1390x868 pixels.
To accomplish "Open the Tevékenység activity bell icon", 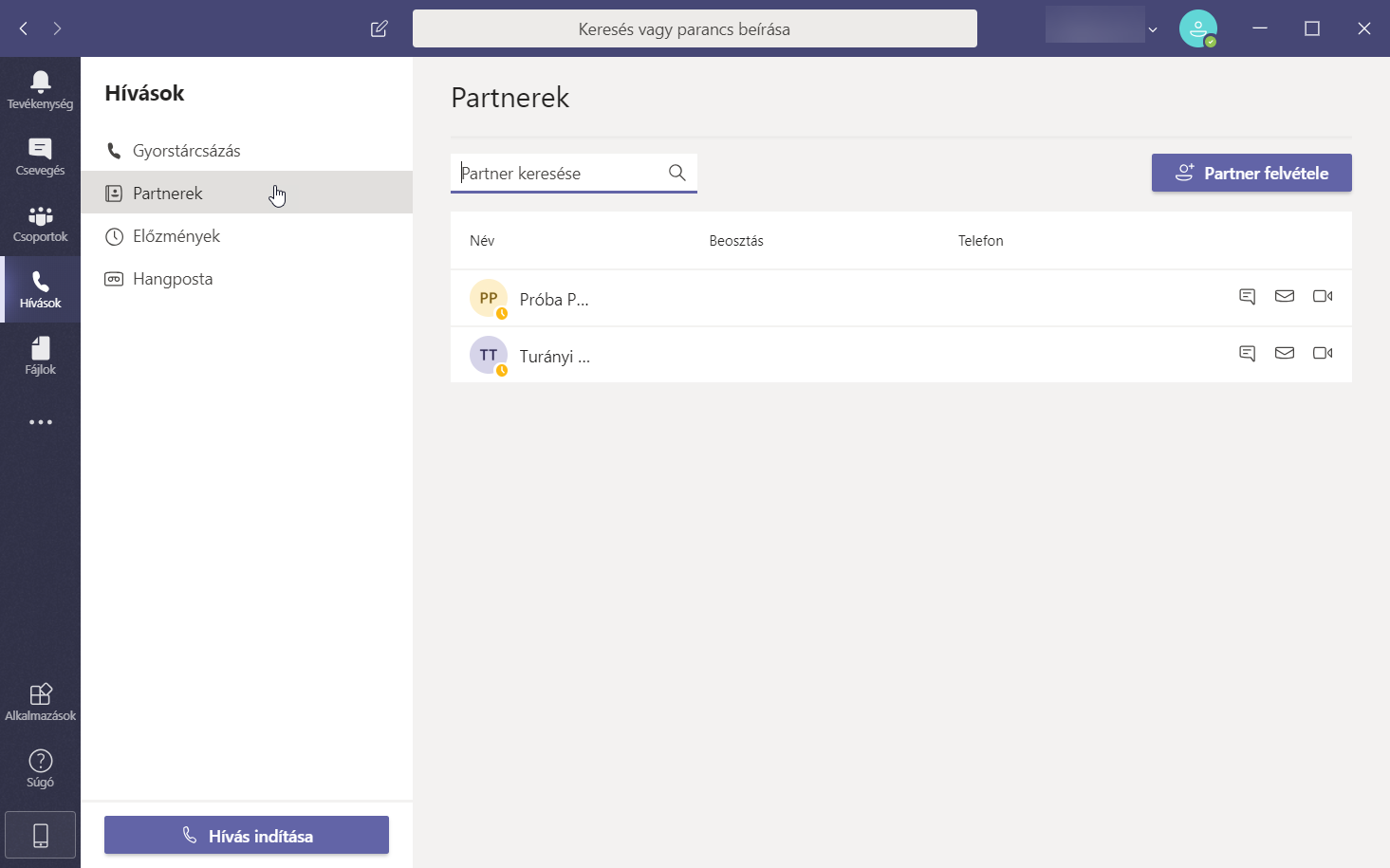I will 40,89.
